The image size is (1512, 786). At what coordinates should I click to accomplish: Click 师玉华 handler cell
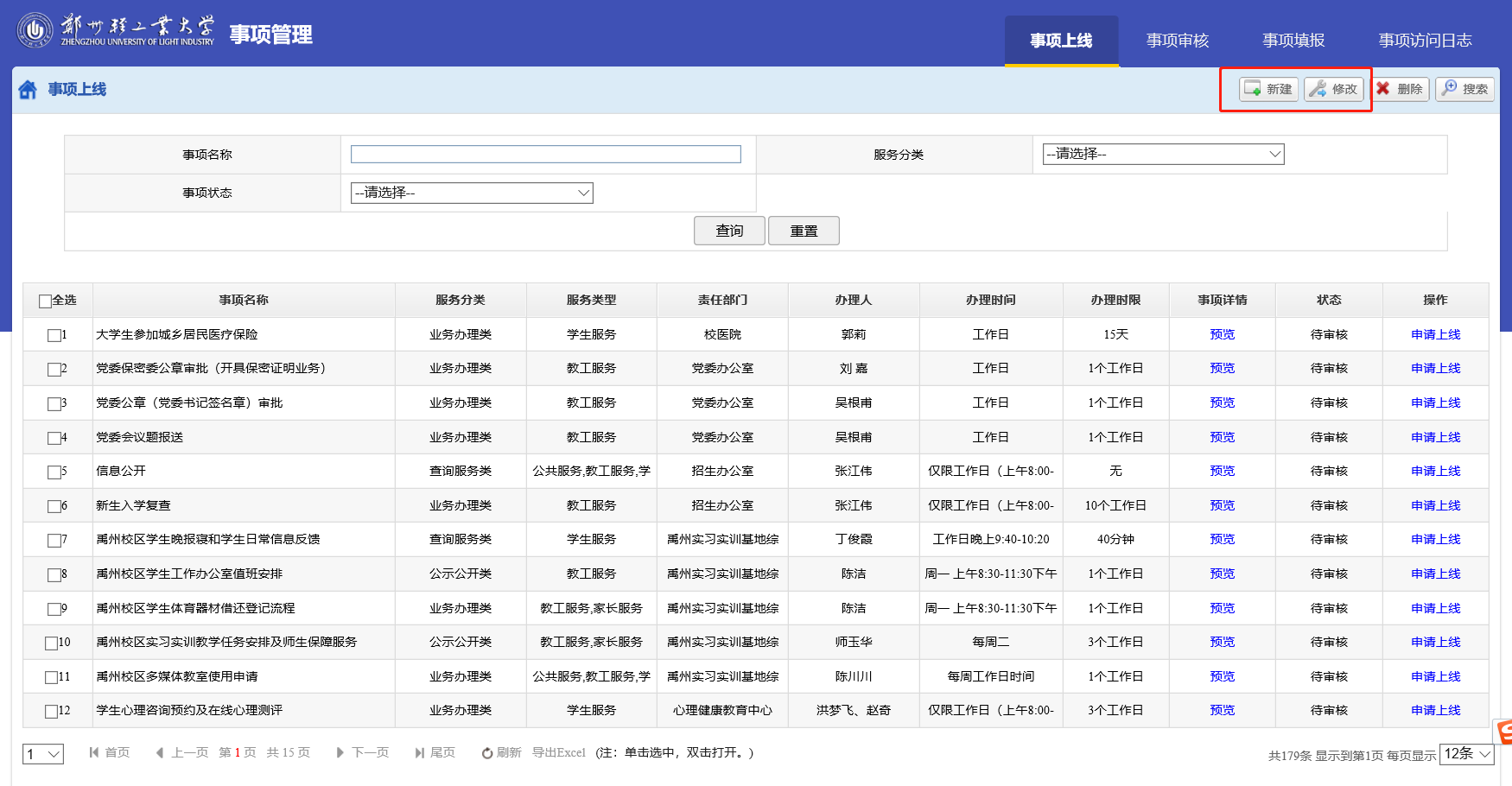(x=854, y=642)
